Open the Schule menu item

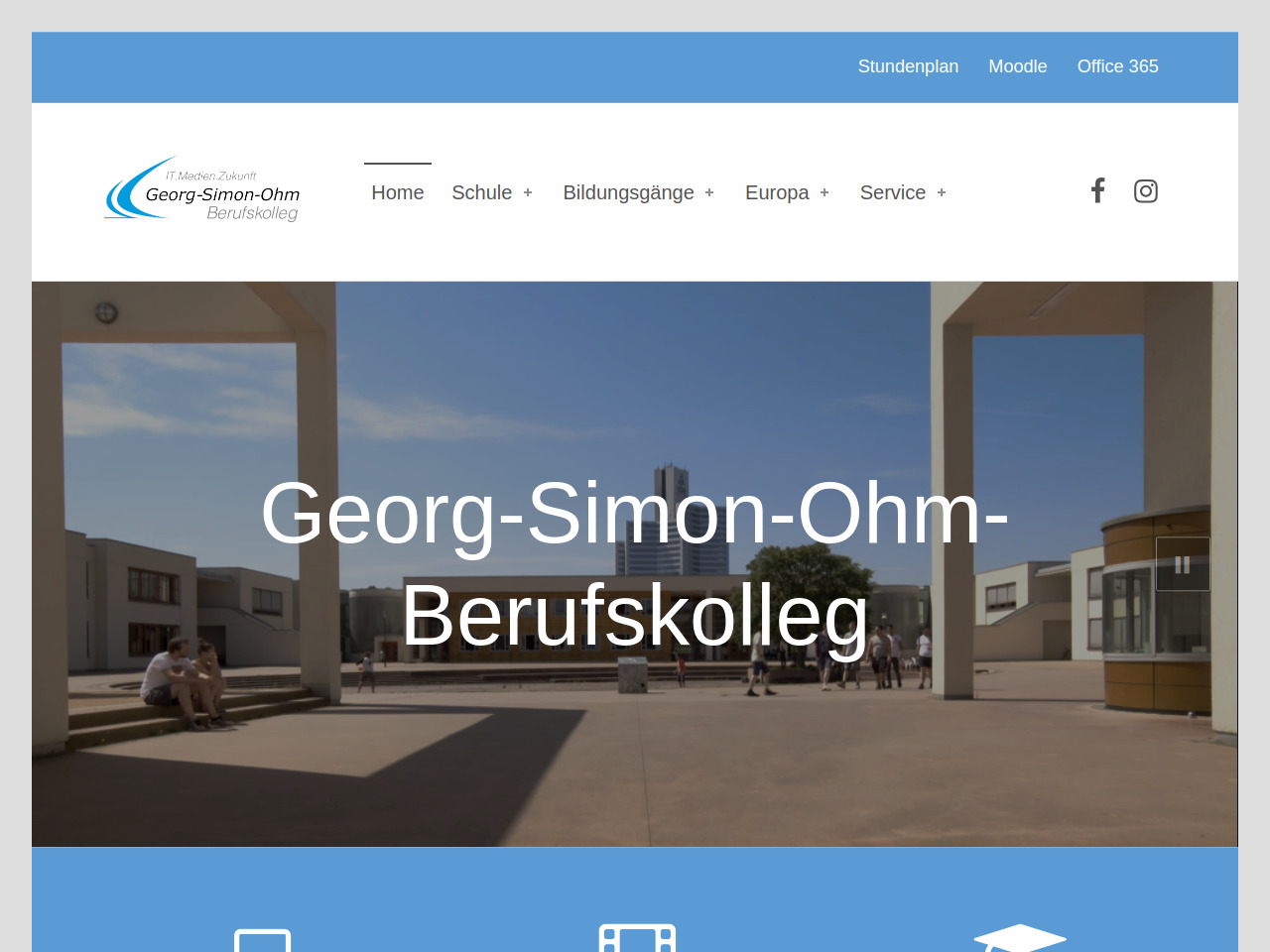[x=482, y=192]
